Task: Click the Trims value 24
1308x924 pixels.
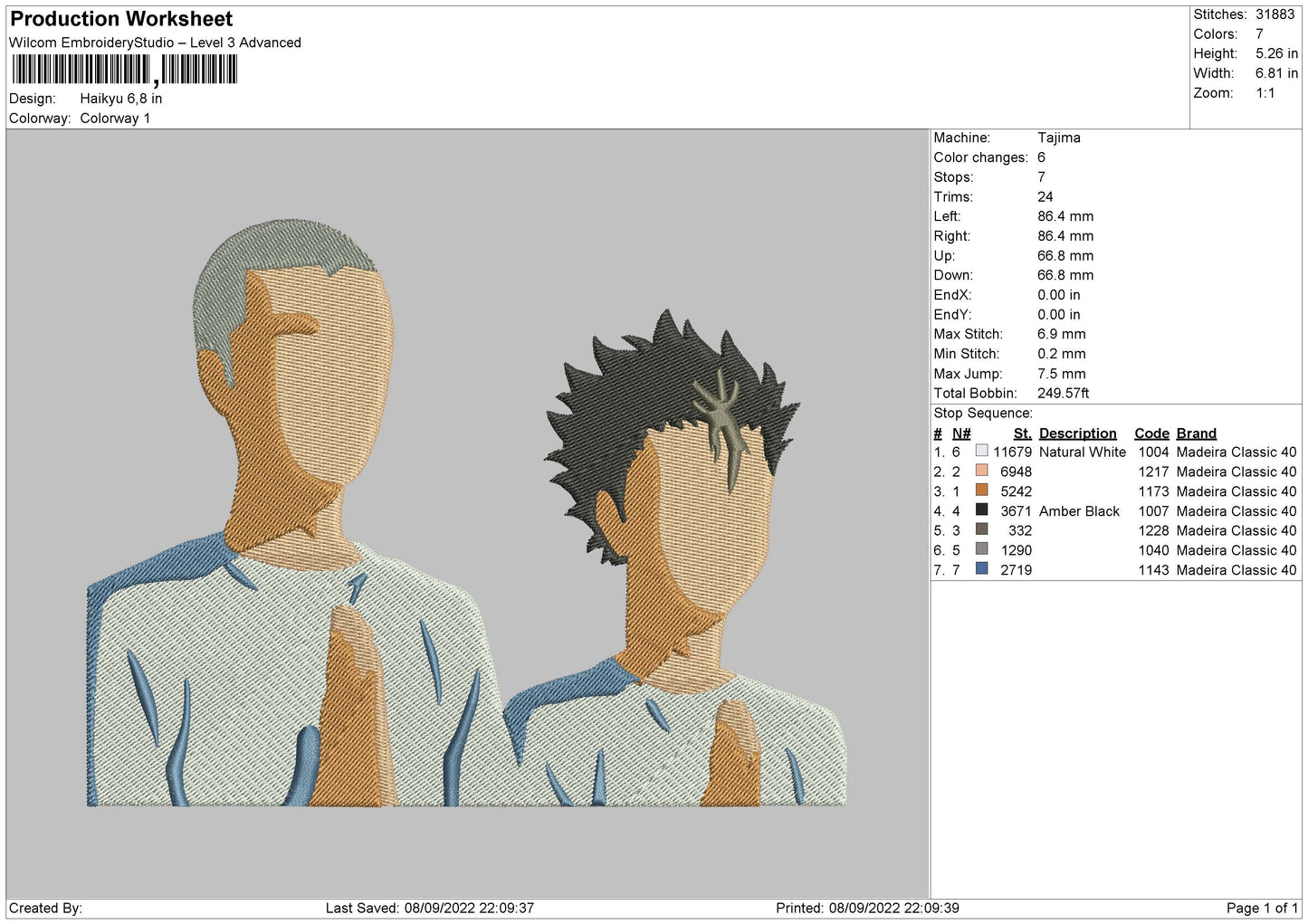Action: coord(1045,196)
